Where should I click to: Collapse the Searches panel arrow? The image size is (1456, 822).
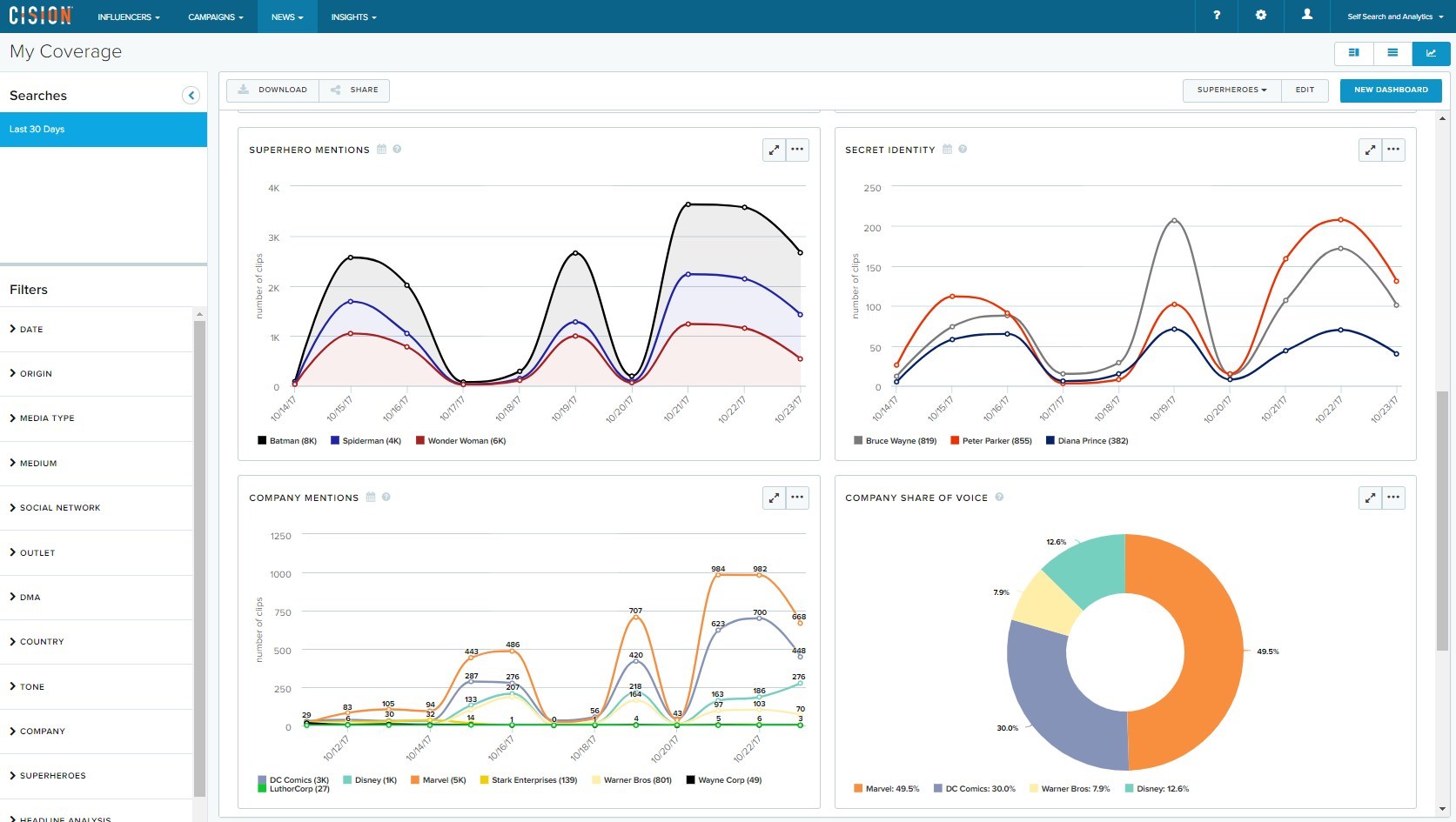coord(191,96)
